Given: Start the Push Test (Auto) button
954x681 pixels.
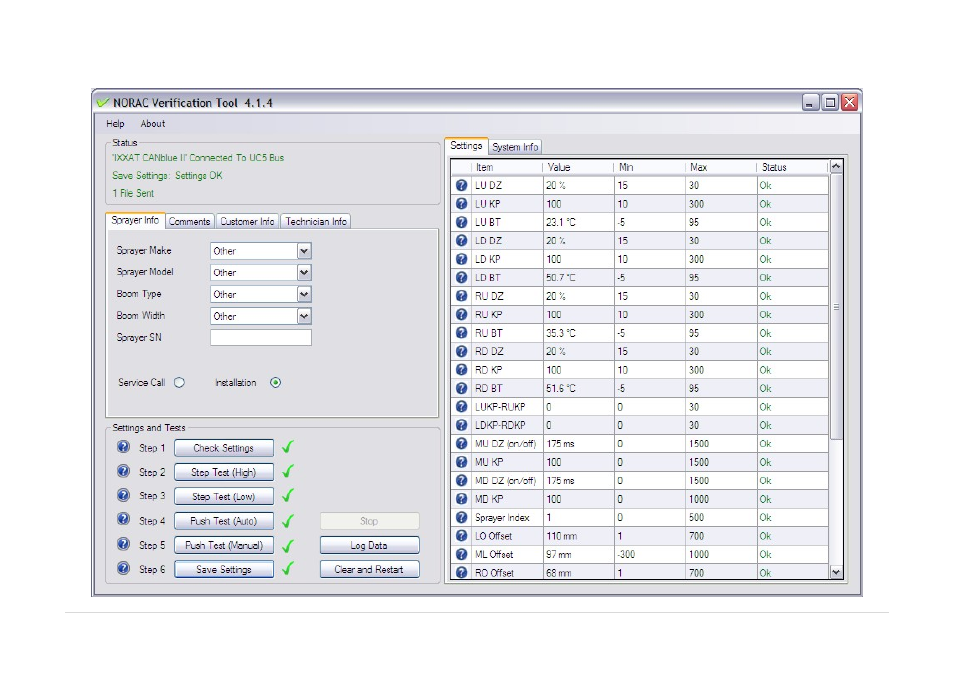Looking at the screenshot, I should point(224,521).
